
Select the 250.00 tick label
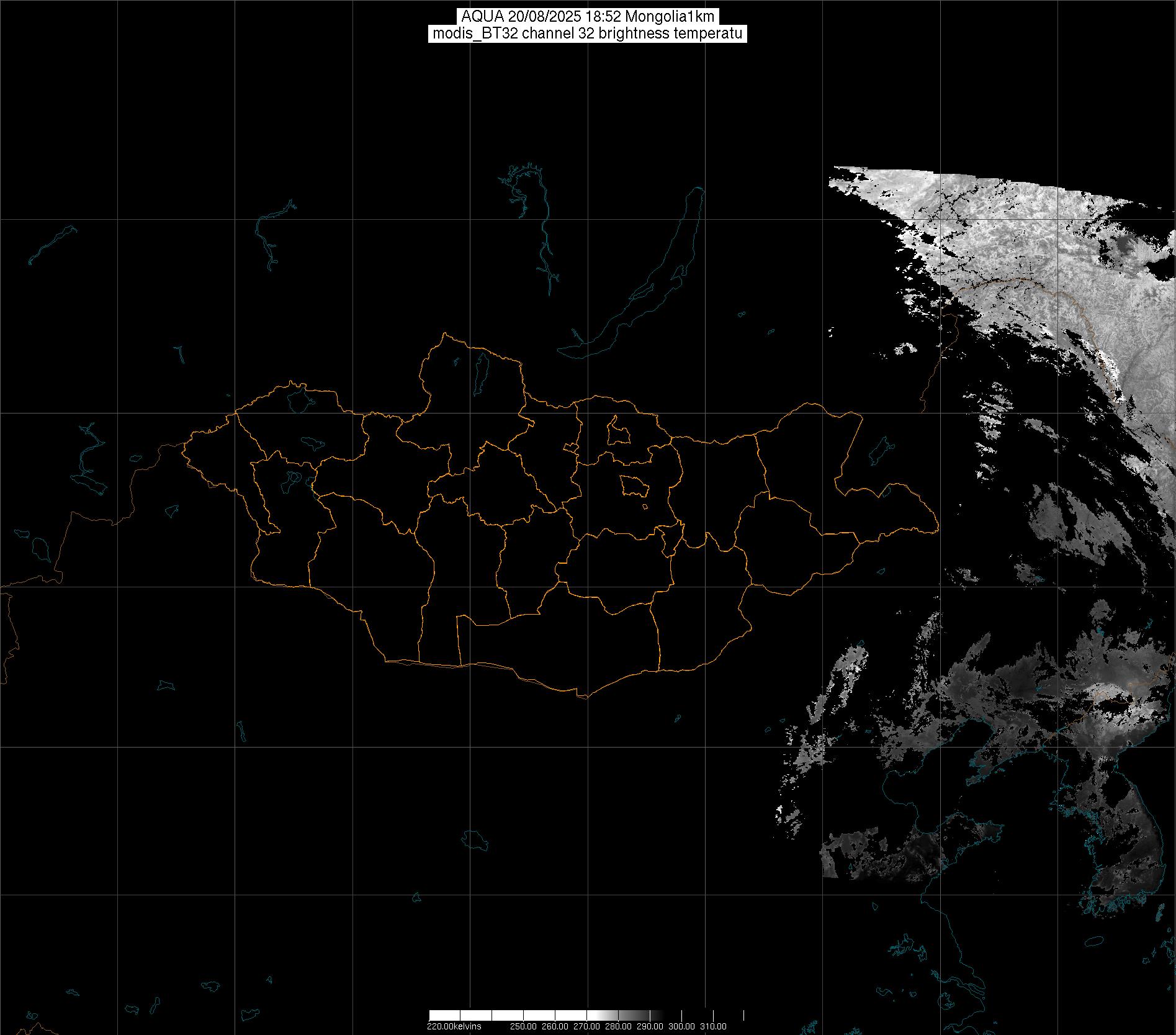tap(523, 1026)
